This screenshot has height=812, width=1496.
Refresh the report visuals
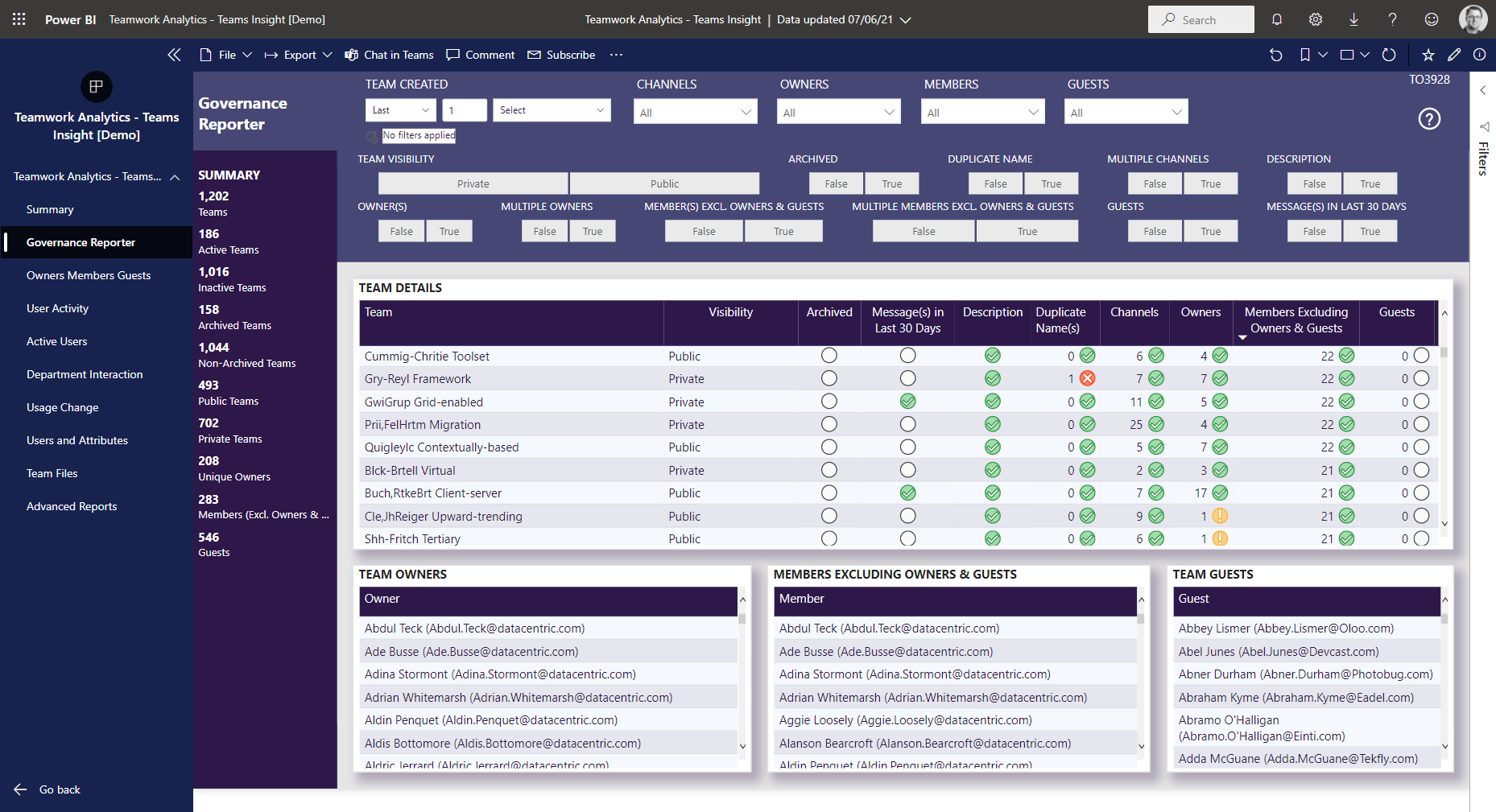click(1388, 55)
